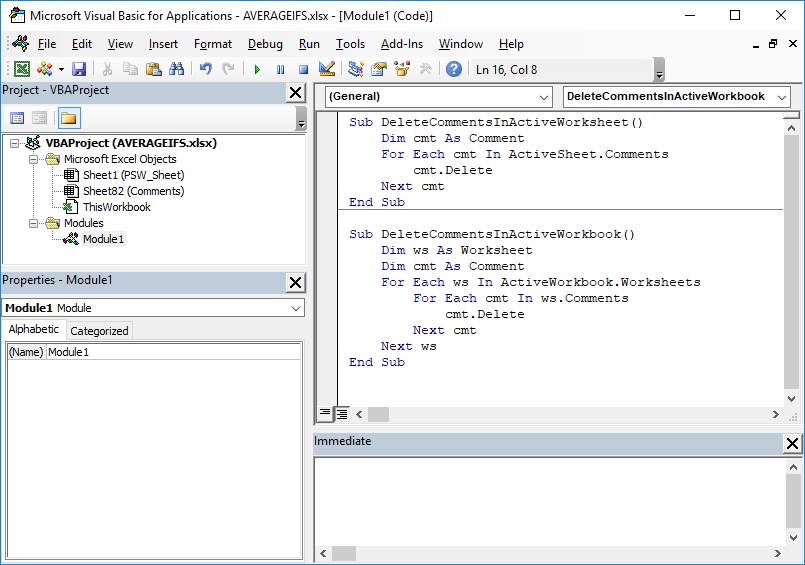Undo the last action

coord(205,69)
